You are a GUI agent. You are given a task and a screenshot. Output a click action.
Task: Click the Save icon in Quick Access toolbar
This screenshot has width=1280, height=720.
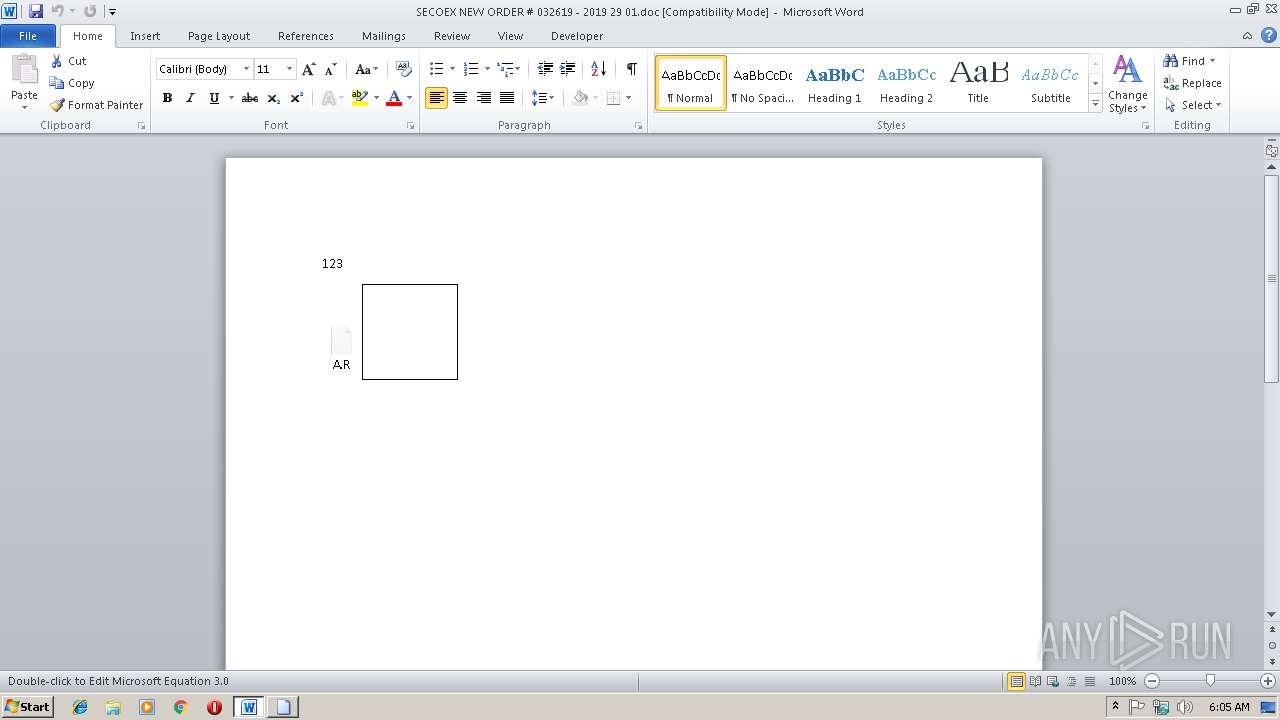pyautogui.click(x=36, y=11)
